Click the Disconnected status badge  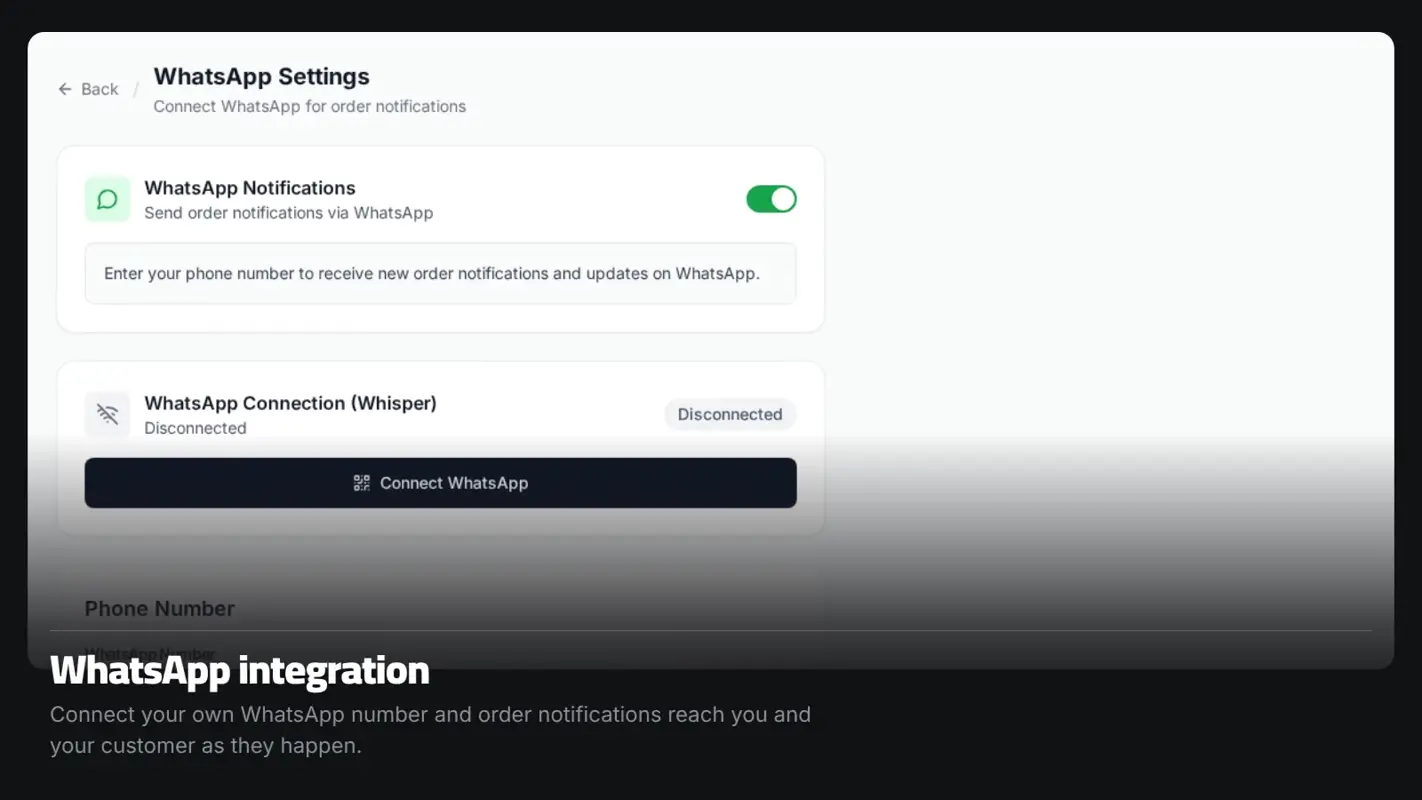click(x=730, y=414)
